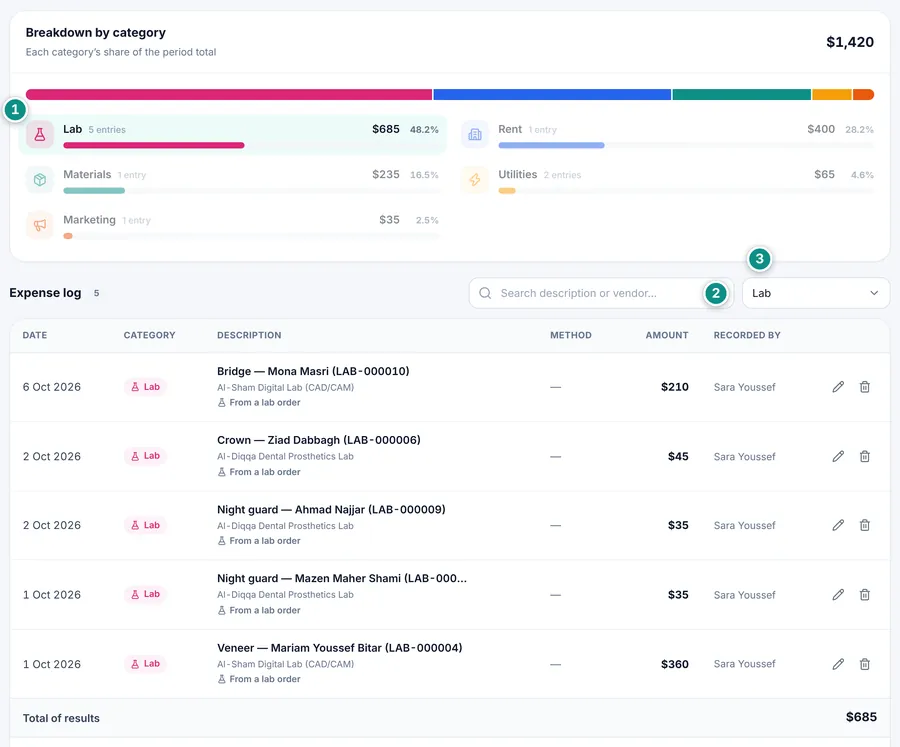Open the Lab category filter dropdown
The height and width of the screenshot is (747, 900).
click(x=816, y=293)
